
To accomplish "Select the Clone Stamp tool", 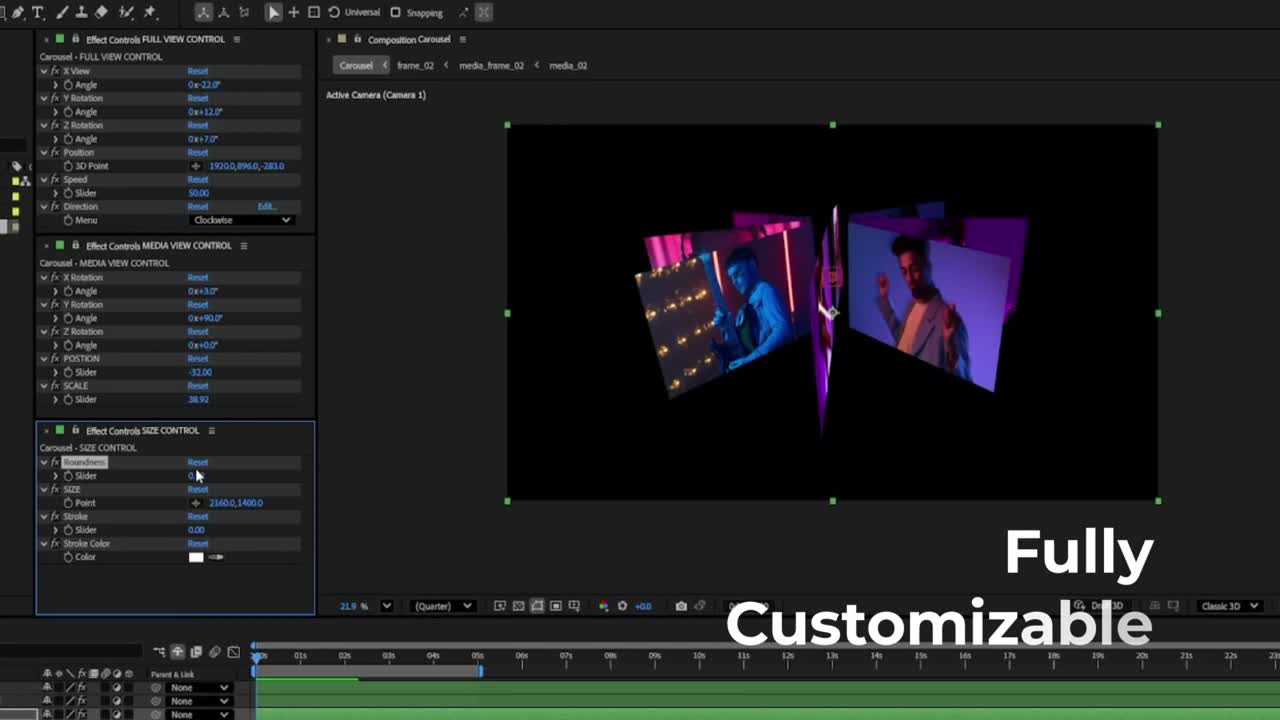I will (81, 12).
